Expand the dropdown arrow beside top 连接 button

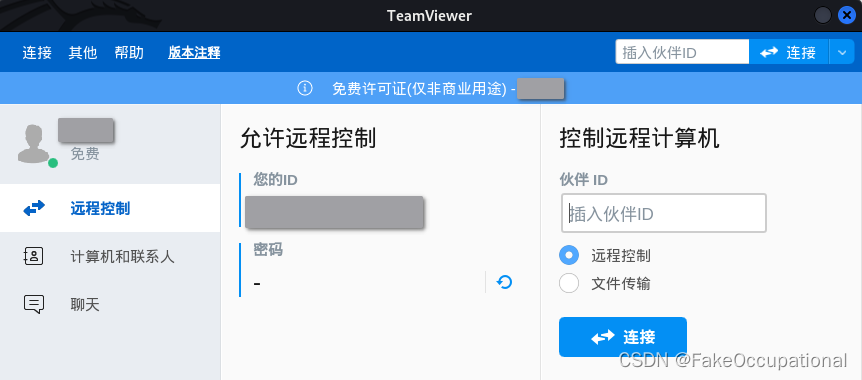842,53
